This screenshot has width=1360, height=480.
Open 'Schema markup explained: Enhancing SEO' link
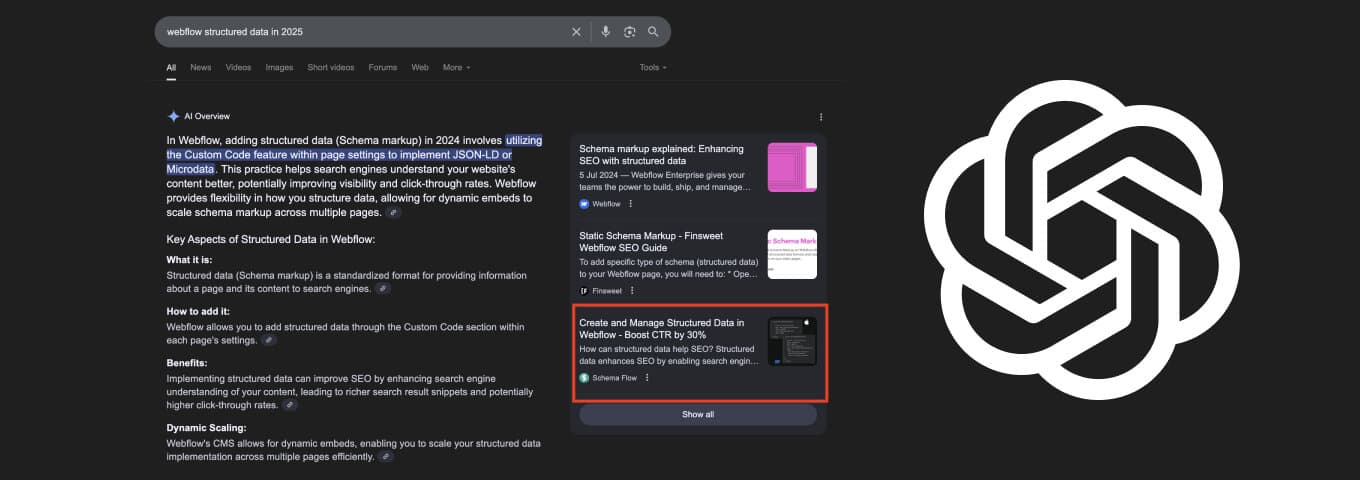pyautogui.click(x=662, y=155)
